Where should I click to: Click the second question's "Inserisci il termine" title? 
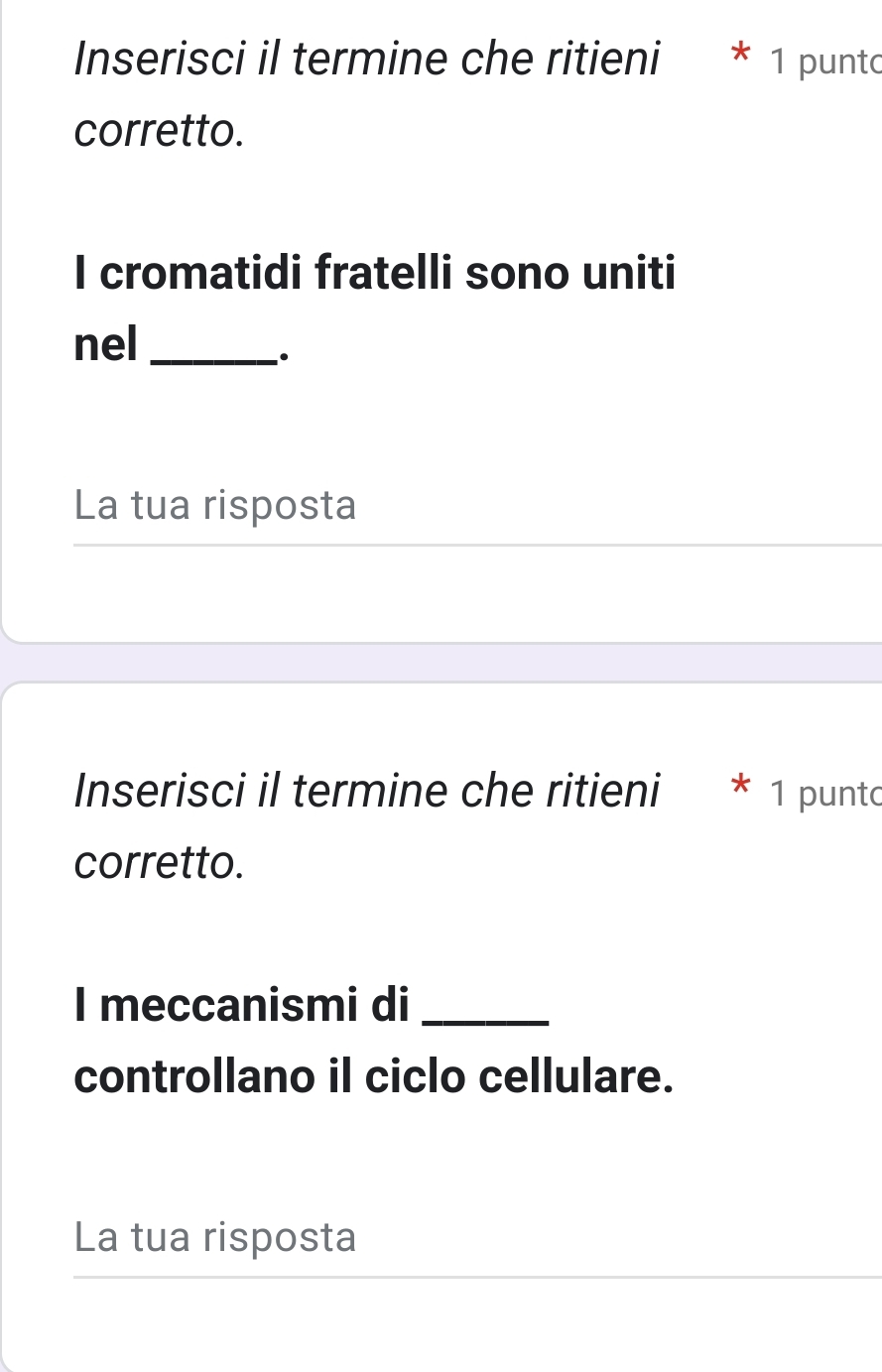tap(367, 792)
